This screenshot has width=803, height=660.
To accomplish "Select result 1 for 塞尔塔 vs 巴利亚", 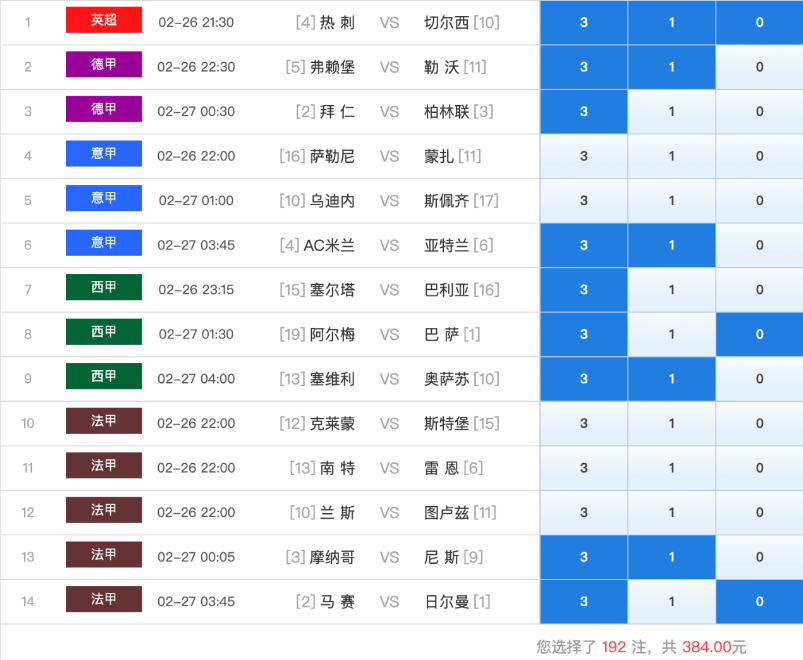I will [671, 289].
